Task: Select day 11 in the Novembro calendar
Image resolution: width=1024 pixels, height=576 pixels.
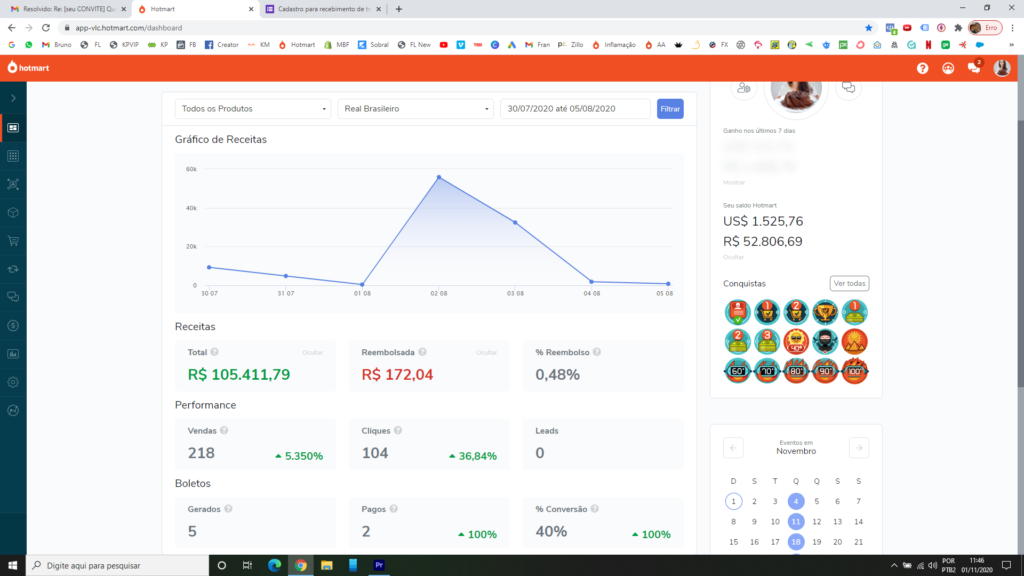Action: click(795, 522)
